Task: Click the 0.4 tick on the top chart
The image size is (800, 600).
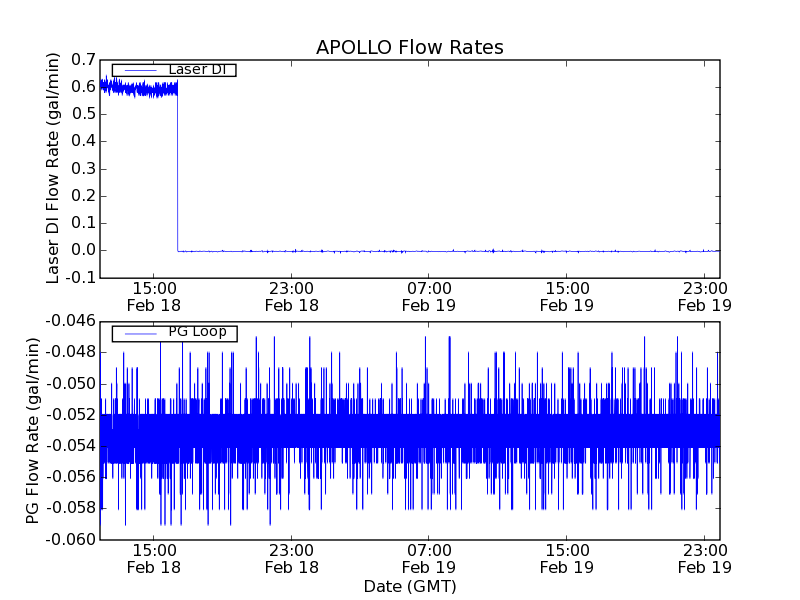Action: pos(83,141)
